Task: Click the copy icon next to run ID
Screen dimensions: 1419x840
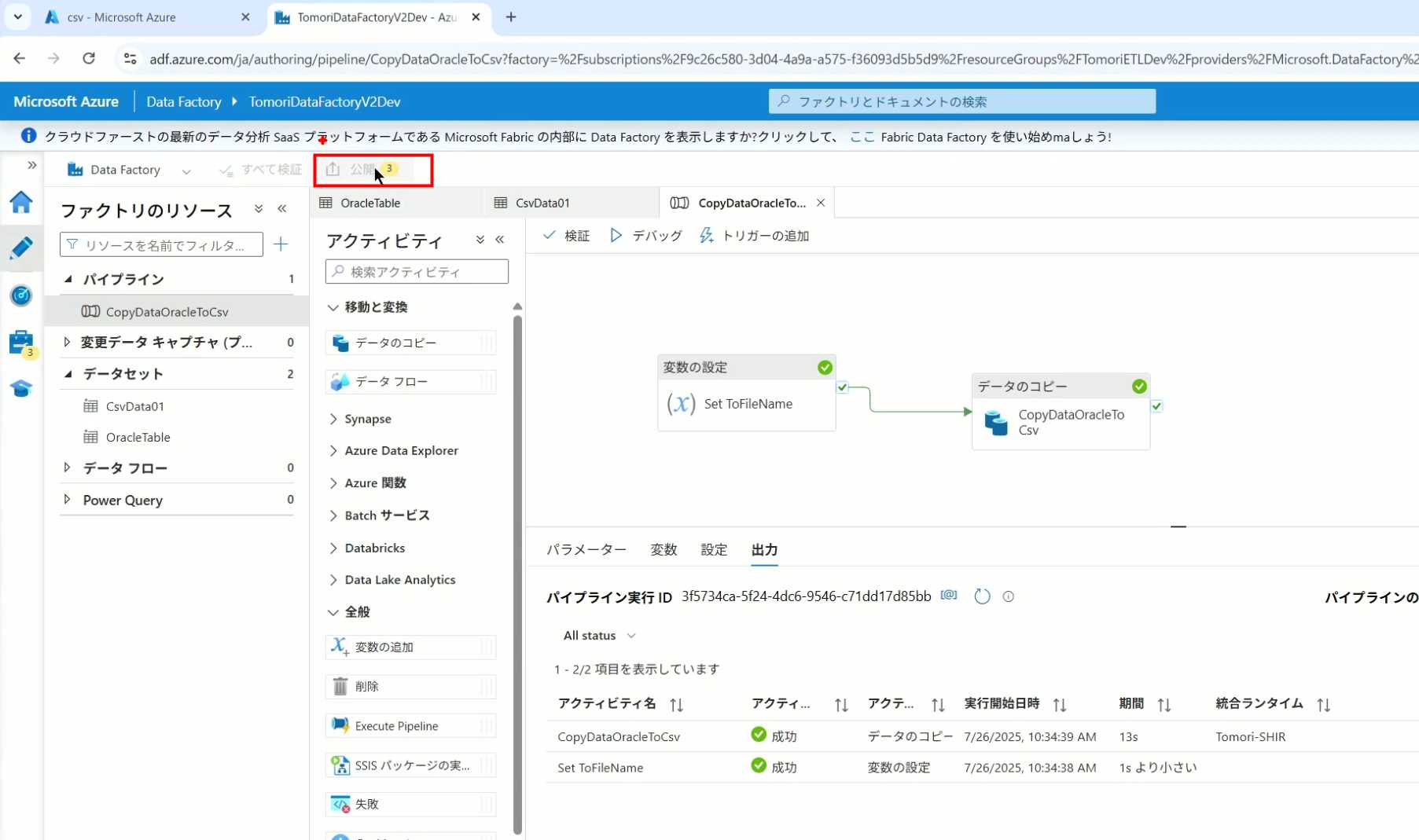Action: (x=949, y=596)
